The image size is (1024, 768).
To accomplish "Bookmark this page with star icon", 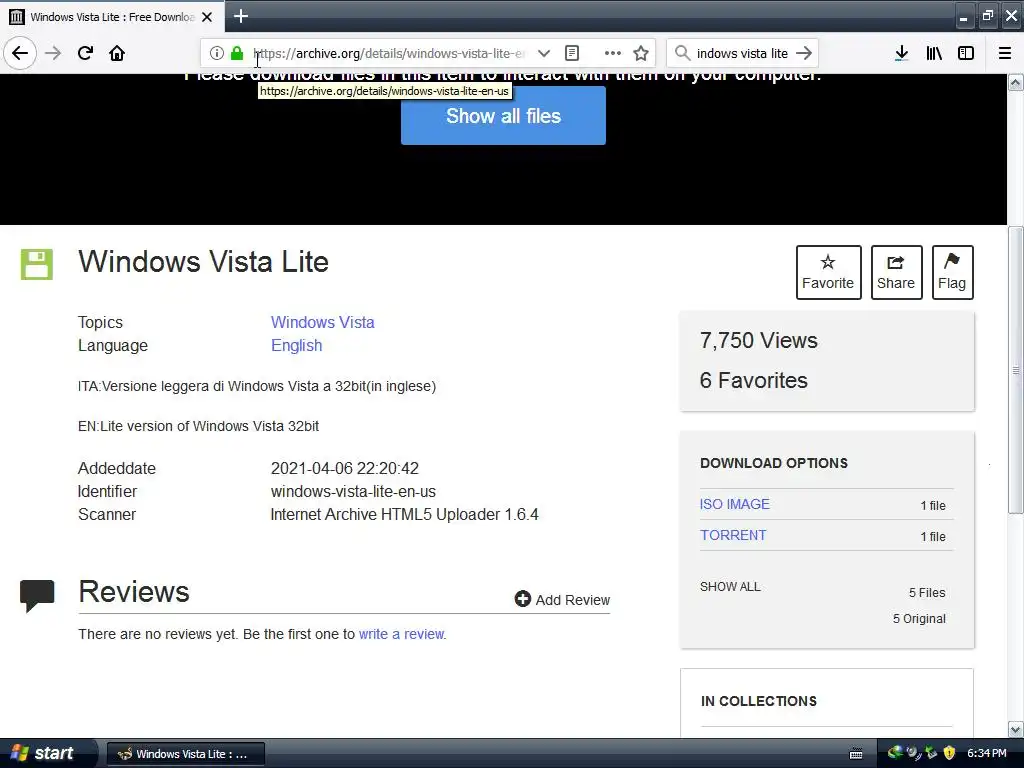I will point(641,53).
